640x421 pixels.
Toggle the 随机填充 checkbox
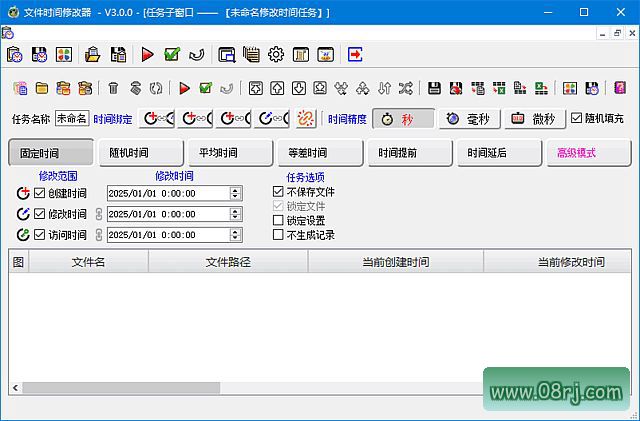(x=576, y=118)
